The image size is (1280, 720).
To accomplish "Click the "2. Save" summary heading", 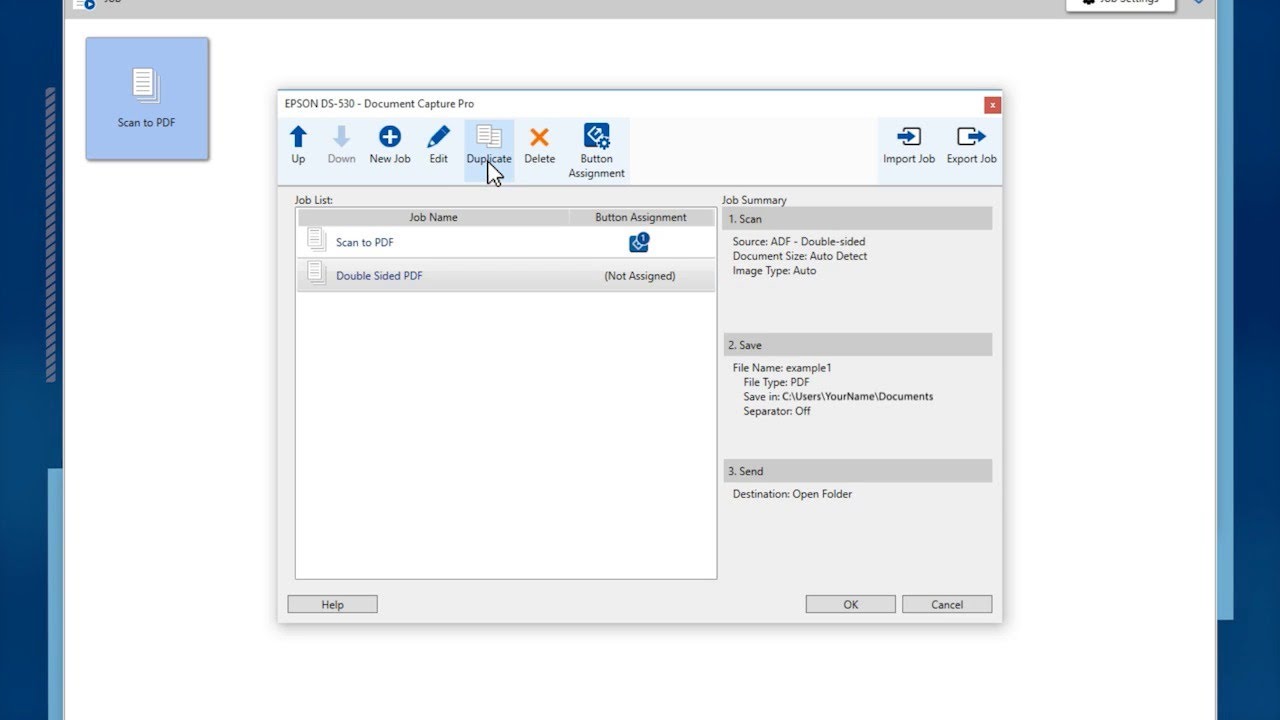I will [x=857, y=345].
